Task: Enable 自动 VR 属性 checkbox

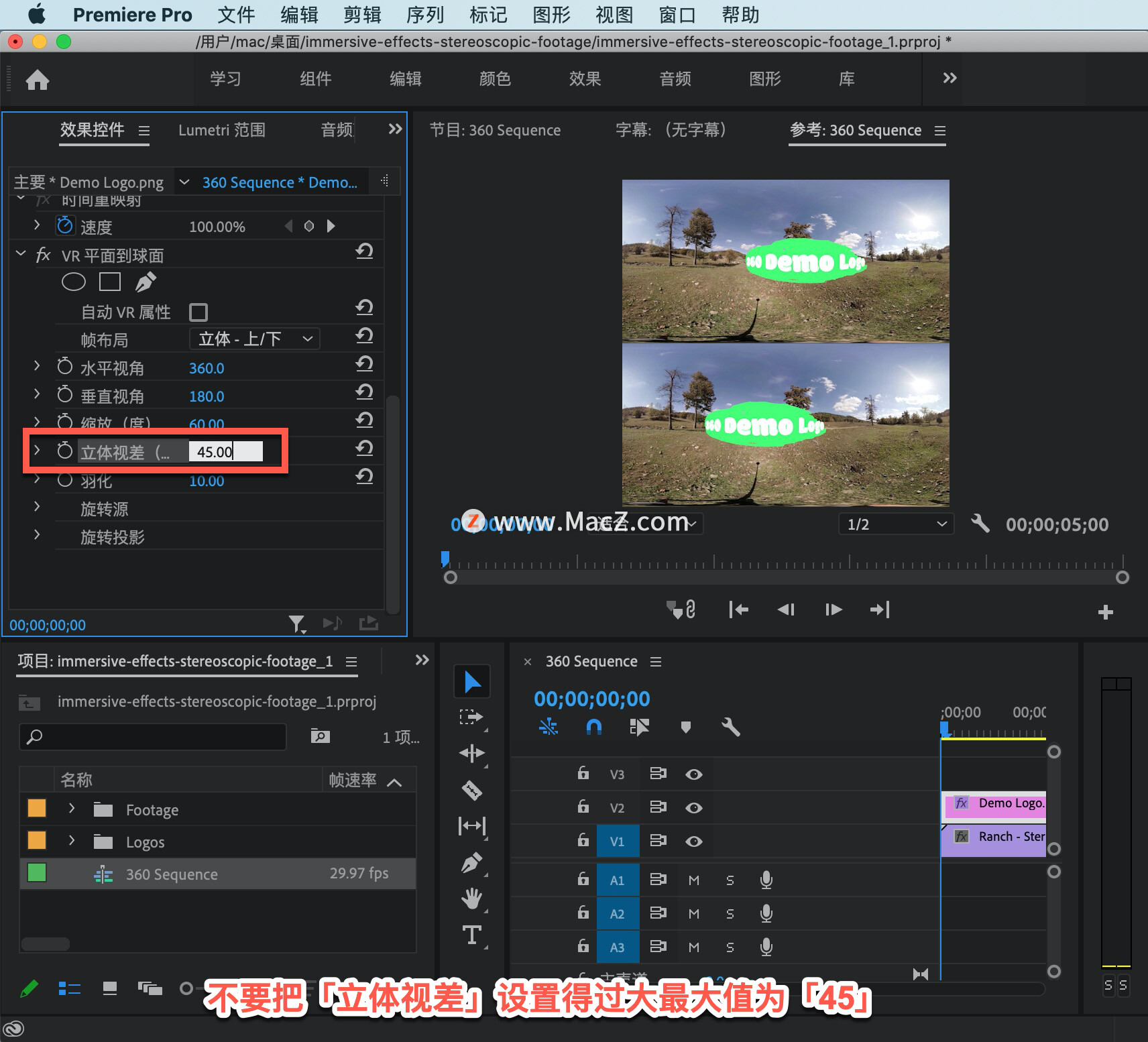Action: (x=198, y=312)
